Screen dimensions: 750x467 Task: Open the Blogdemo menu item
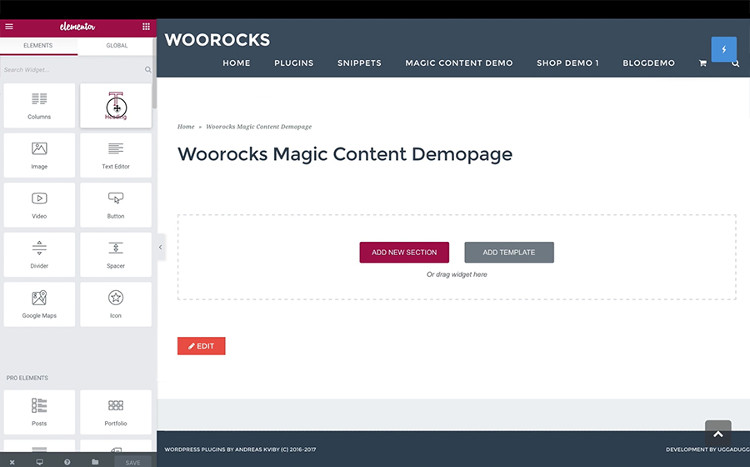click(649, 63)
